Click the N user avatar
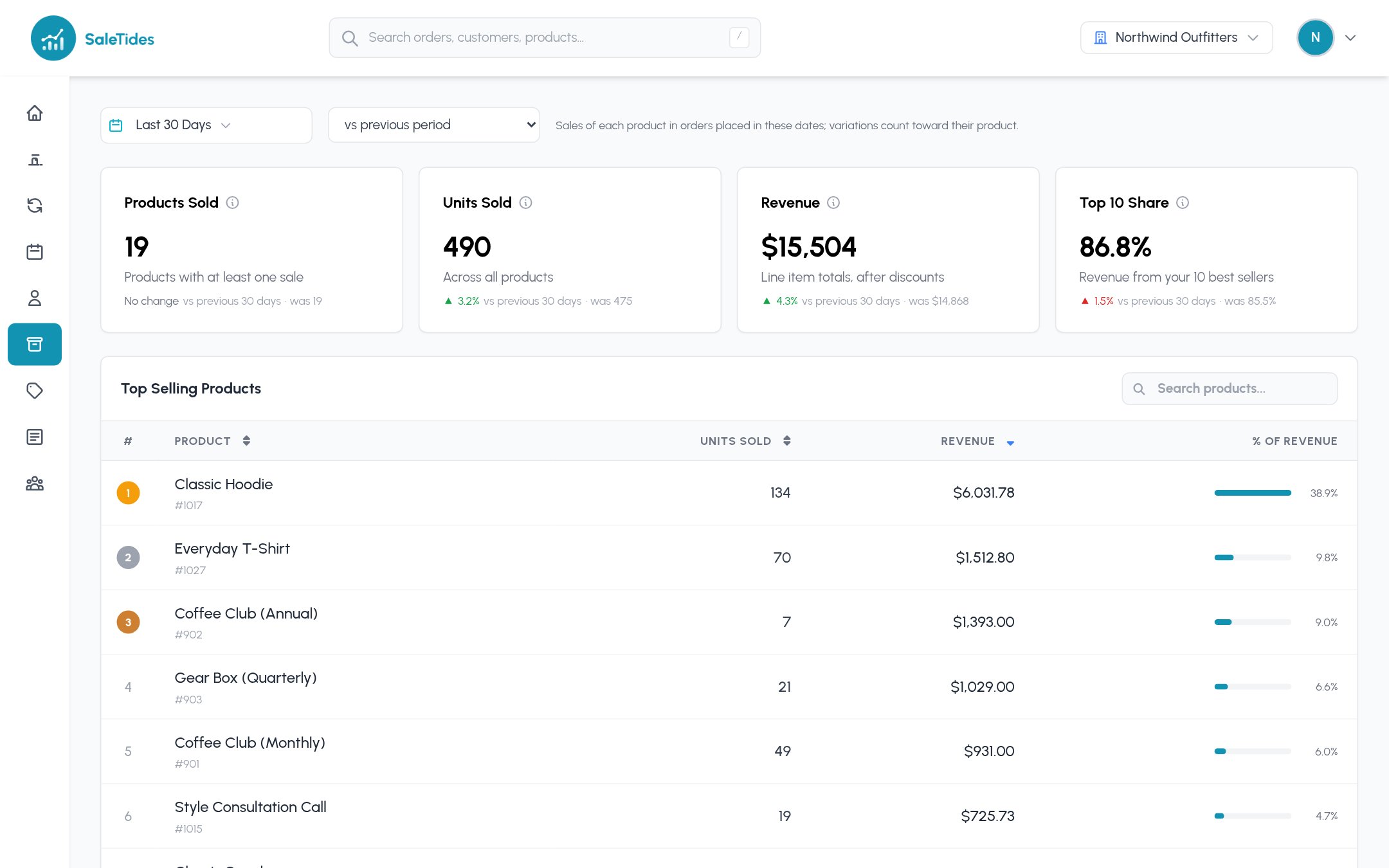Viewport: 1389px width, 868px height. (x=1315, y=38)
